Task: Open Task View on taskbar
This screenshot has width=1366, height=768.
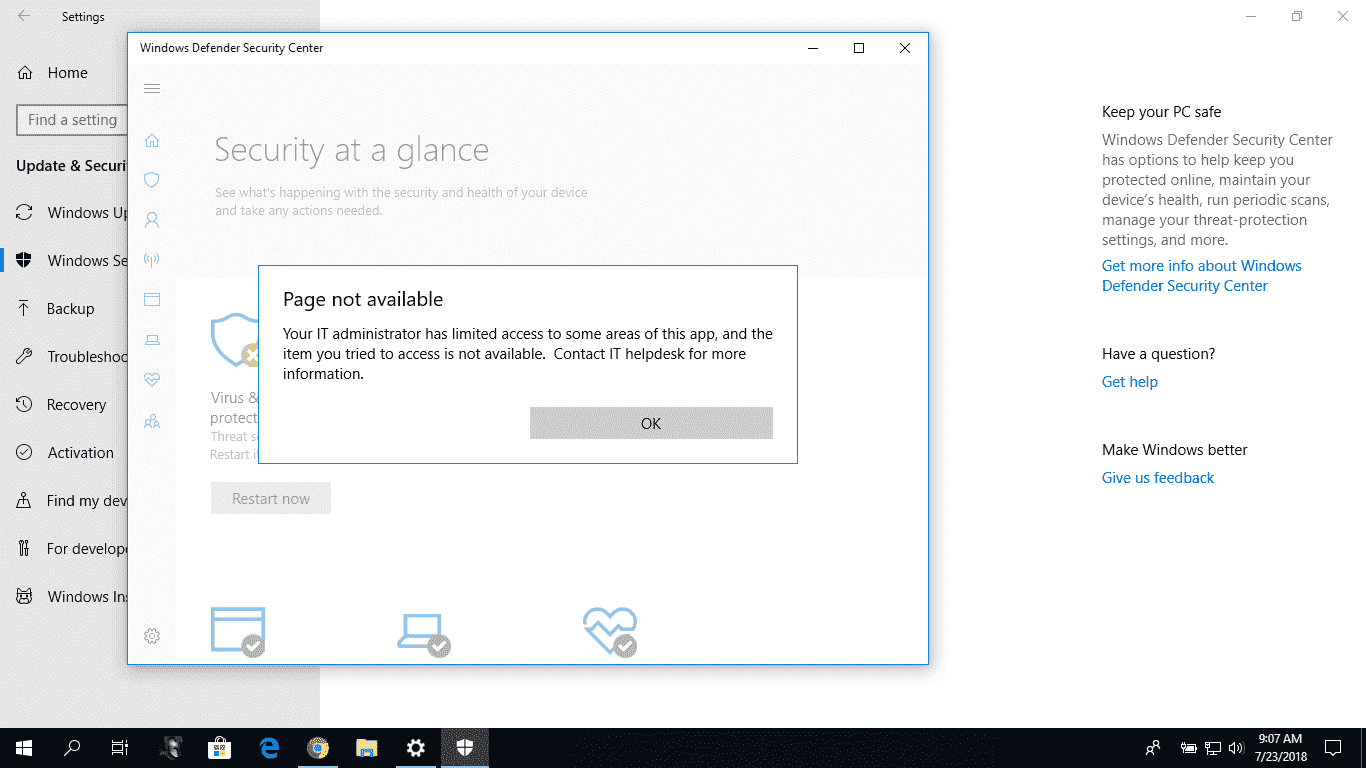Action: pyautogui.click(x=120, y=748)
